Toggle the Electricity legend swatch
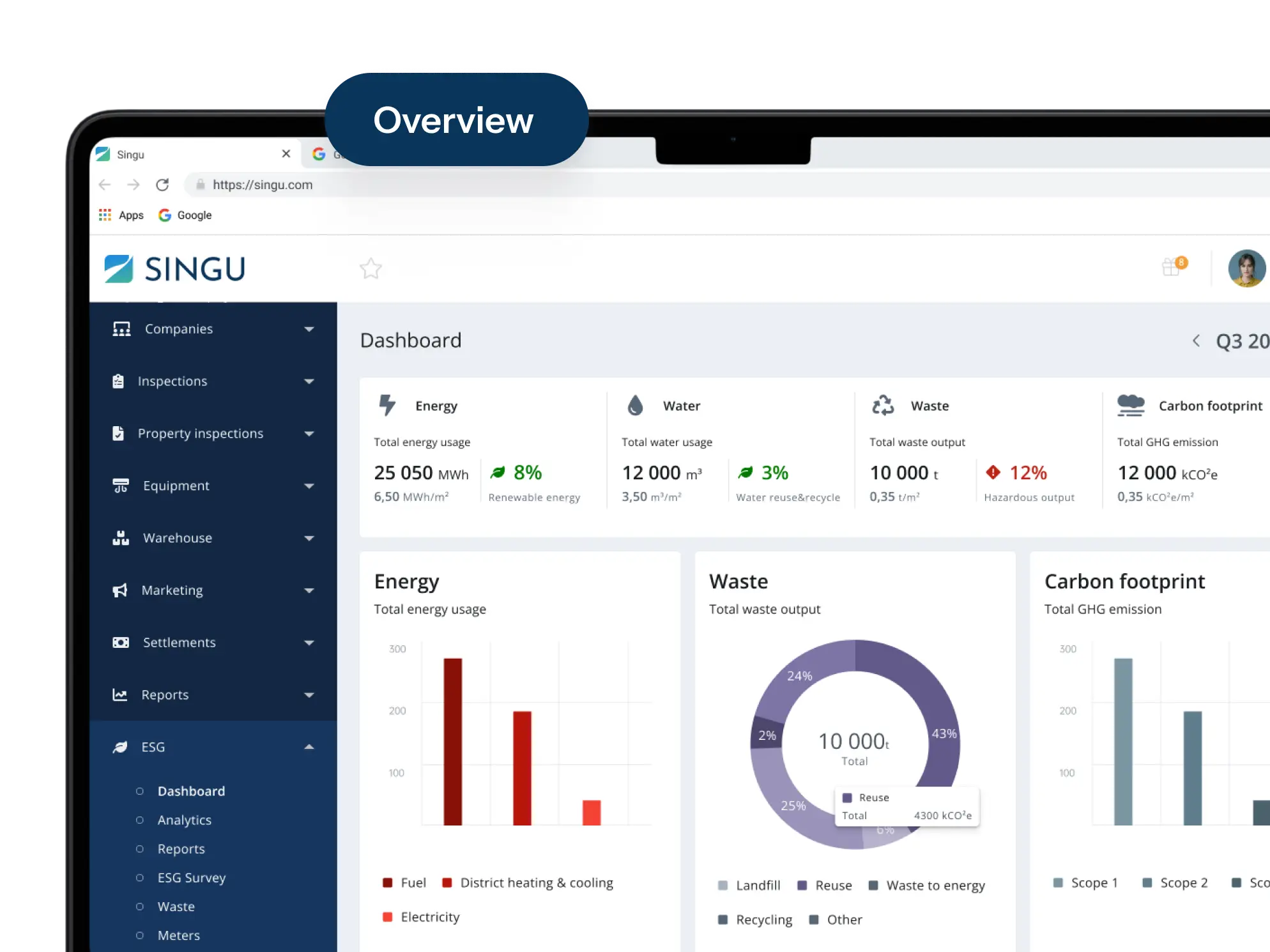The height and width of the screenshot is (952, 1270). click(387, 917)
